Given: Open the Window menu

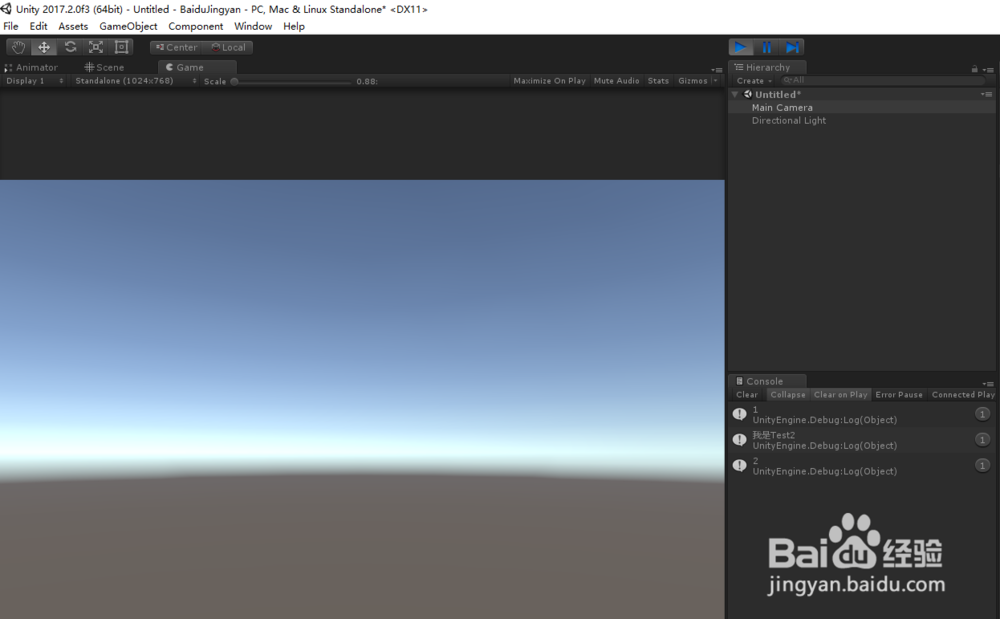Looking at the screenshot, I should point(253,26).
